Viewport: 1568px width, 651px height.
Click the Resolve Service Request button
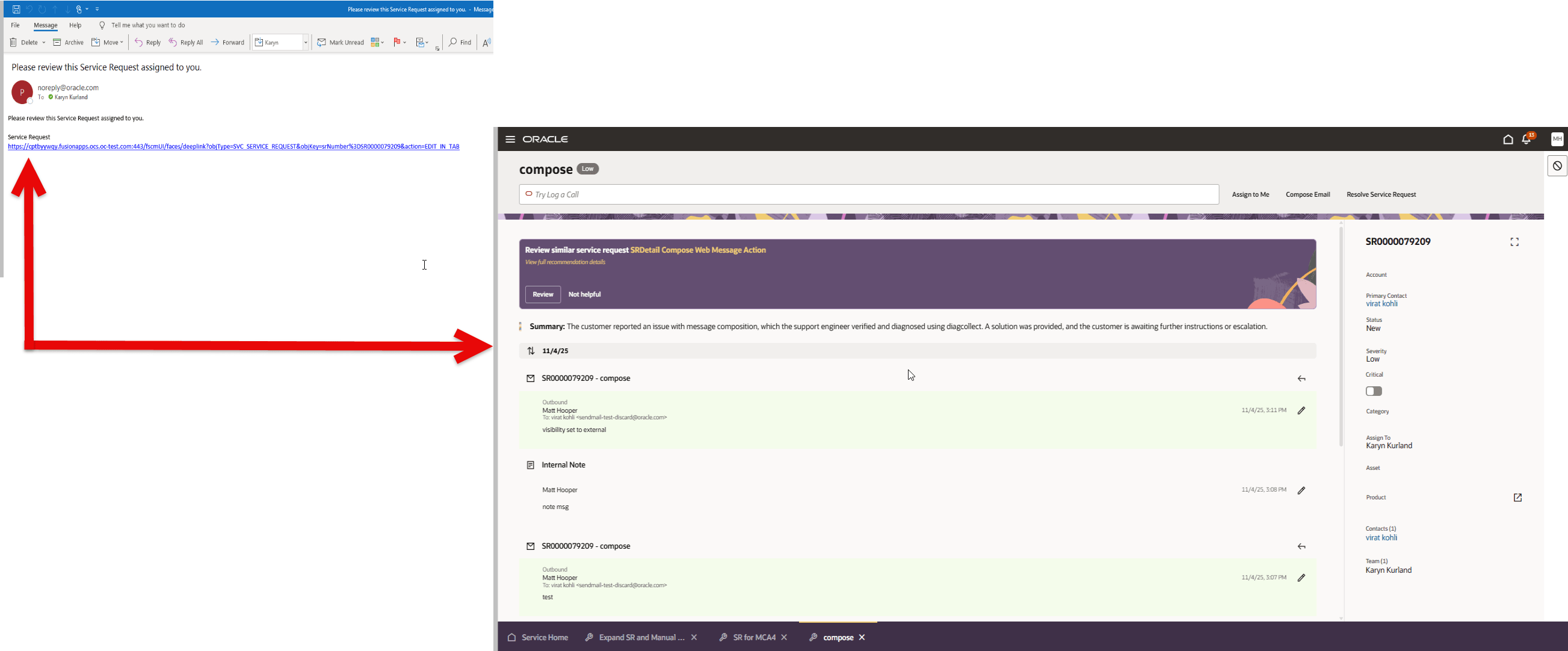point(1380,195)
